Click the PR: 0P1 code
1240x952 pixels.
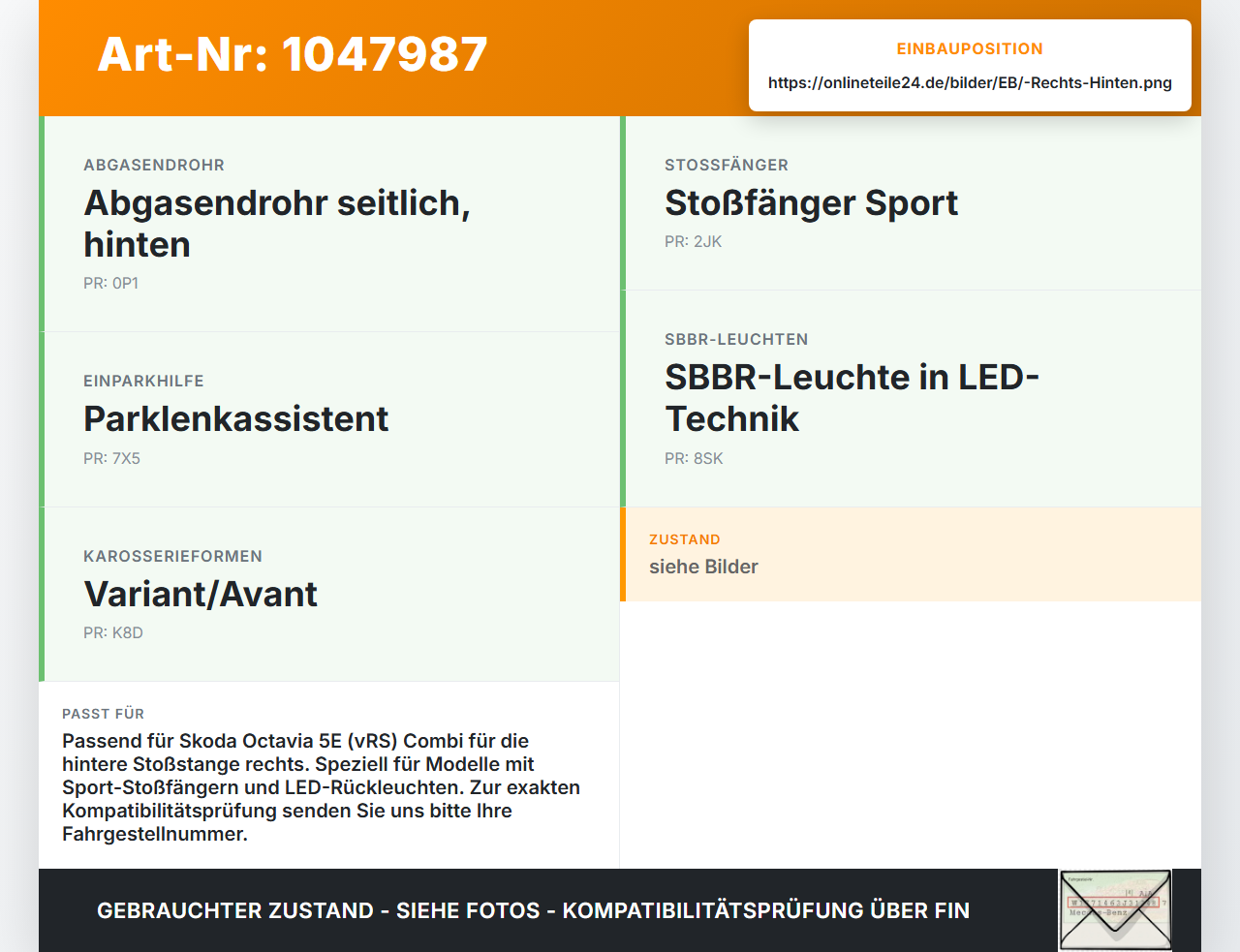111,284
